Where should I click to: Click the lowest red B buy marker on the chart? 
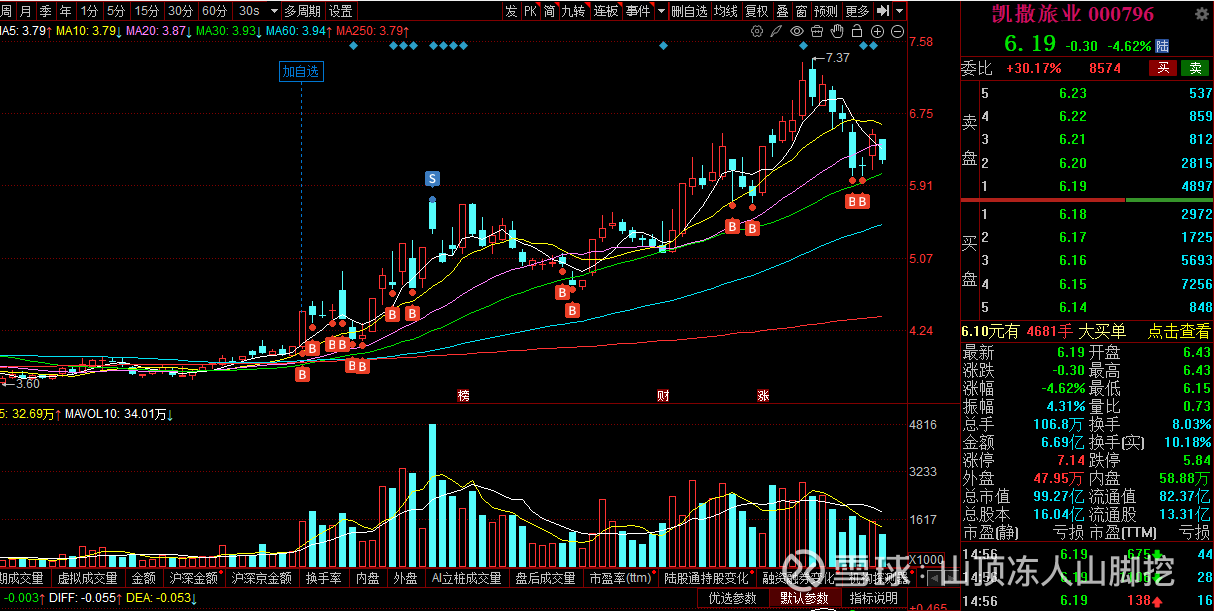tap(302, 375)
